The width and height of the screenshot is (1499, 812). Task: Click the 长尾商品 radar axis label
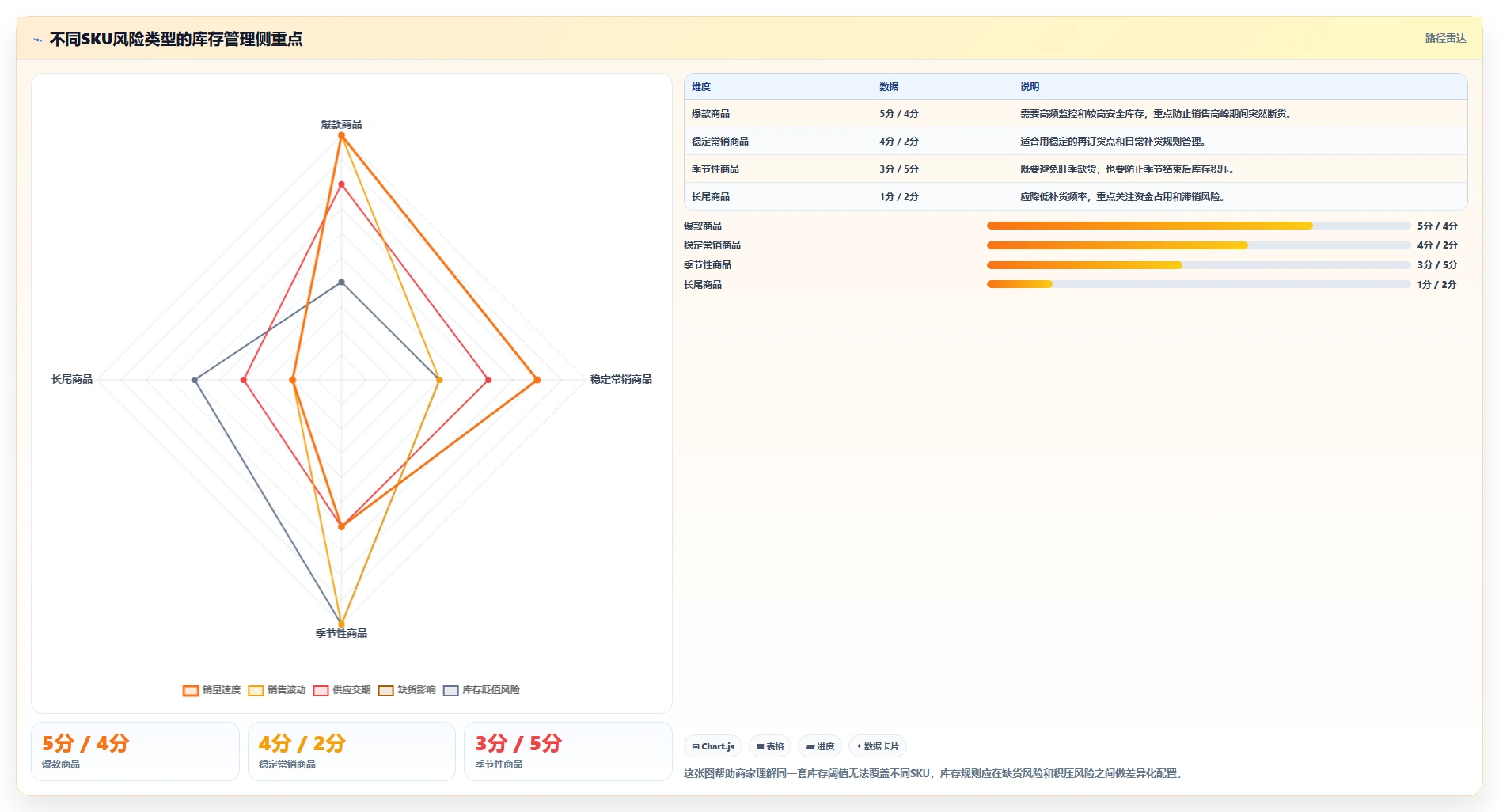[x=72, y=380]
